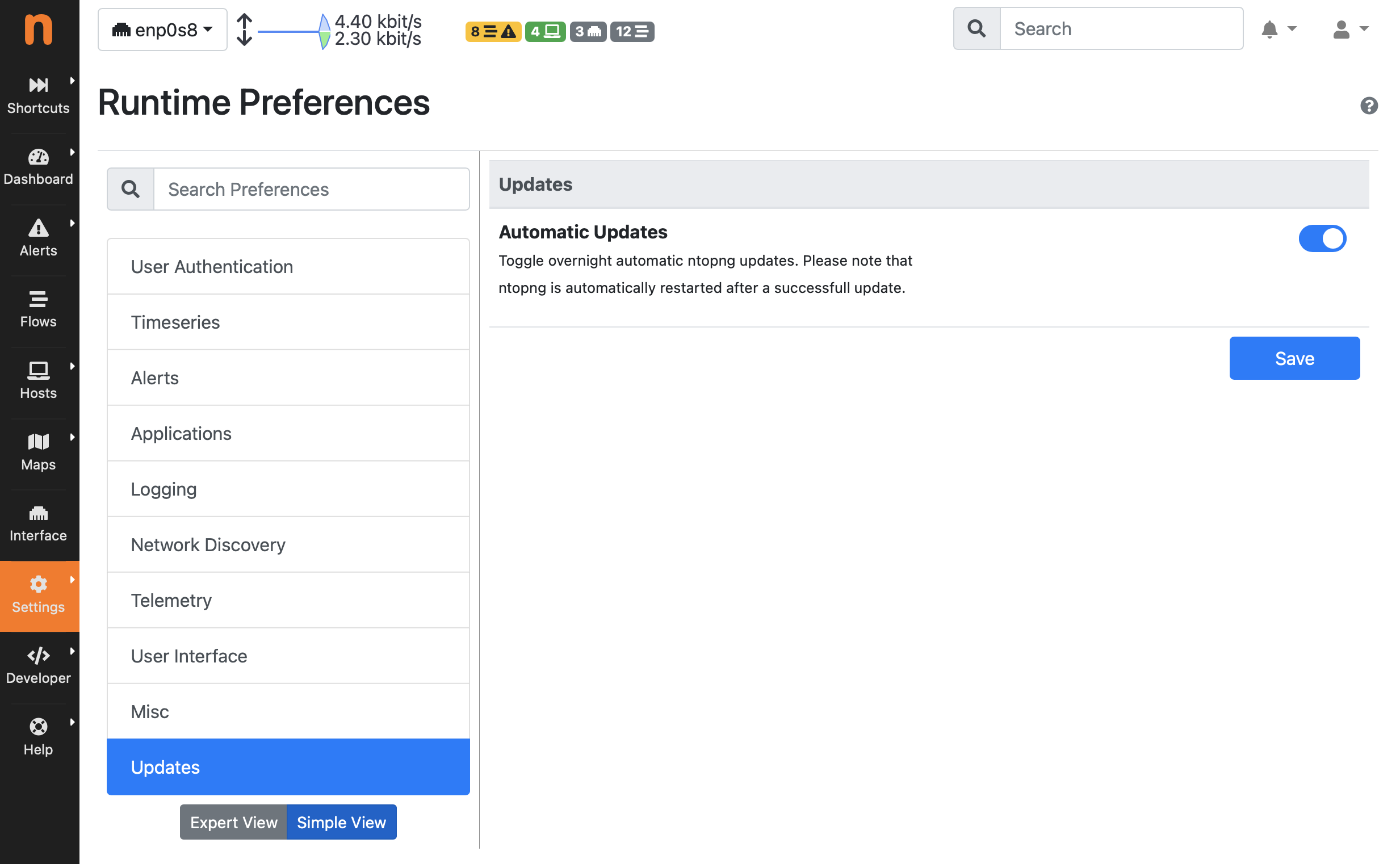The height and width of the screenshot is (864, 1400).
Task: Click the help question mark icon
Action: [x=1369, y=106]
